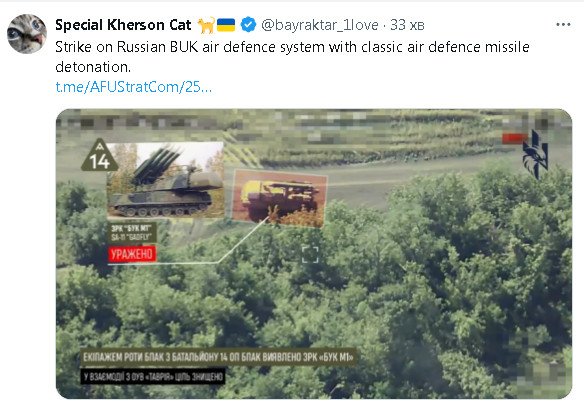Click the targeting bracket reticle in trees

click(x=310, y=255)
